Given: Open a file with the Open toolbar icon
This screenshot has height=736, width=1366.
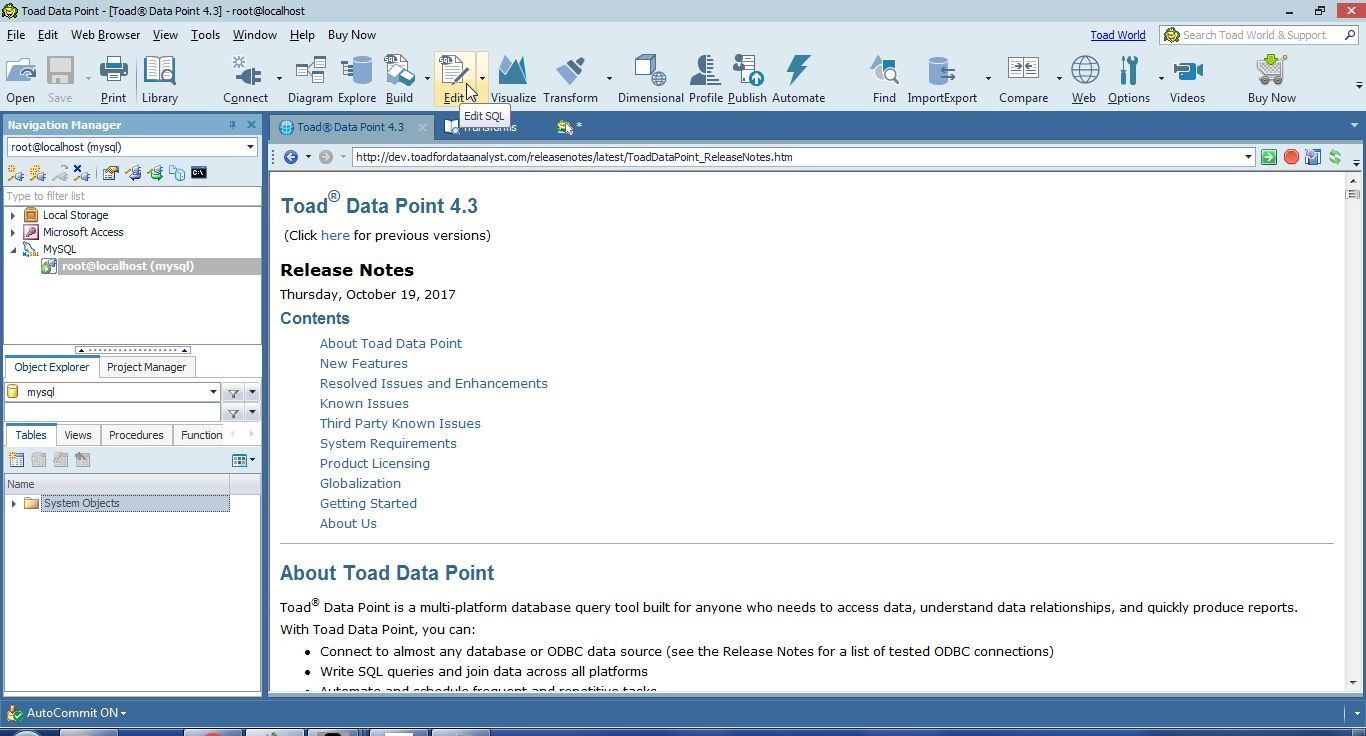Looking at the screenshot, I should click(20, 79).
